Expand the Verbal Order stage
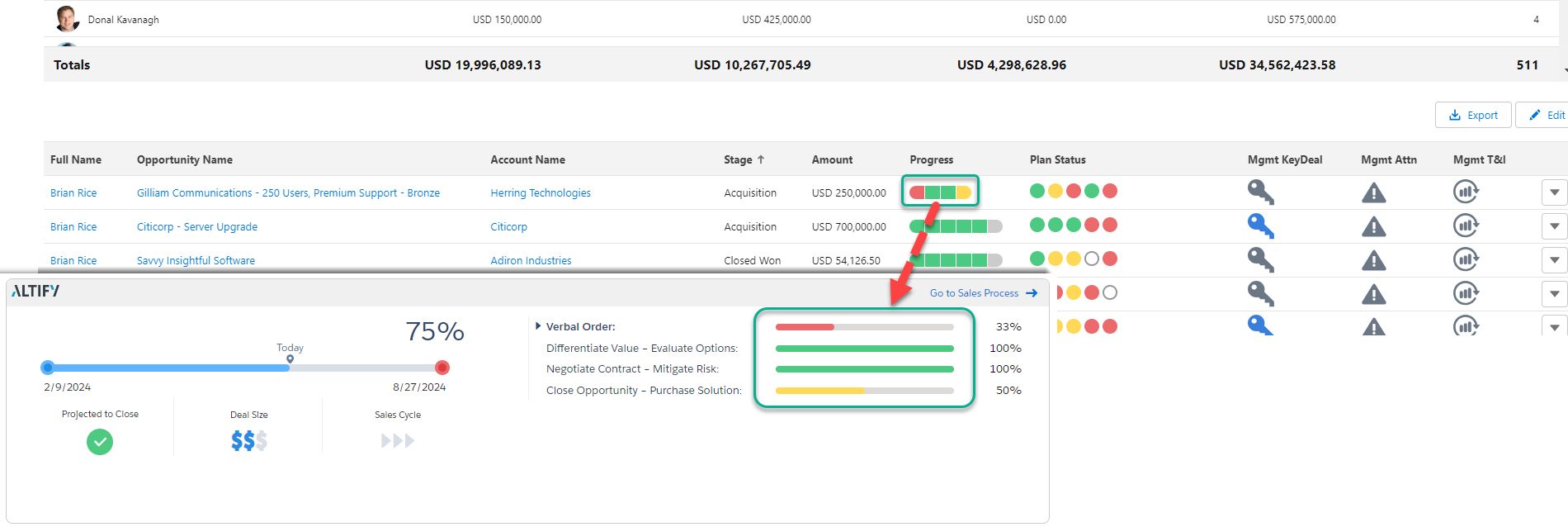 click(538, 326)
